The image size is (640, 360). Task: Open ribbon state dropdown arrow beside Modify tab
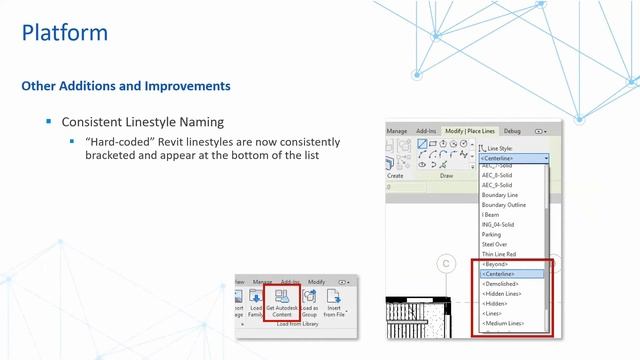point(348,282)
